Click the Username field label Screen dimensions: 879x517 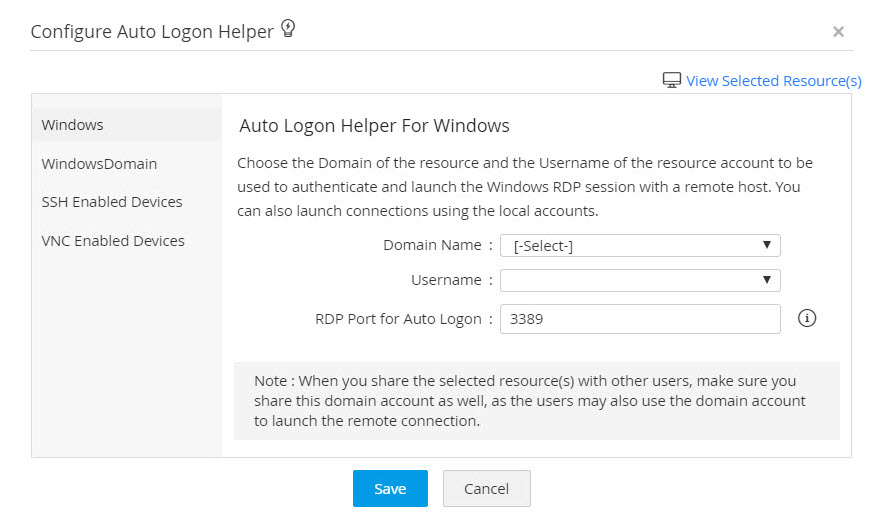pos(446,280)
